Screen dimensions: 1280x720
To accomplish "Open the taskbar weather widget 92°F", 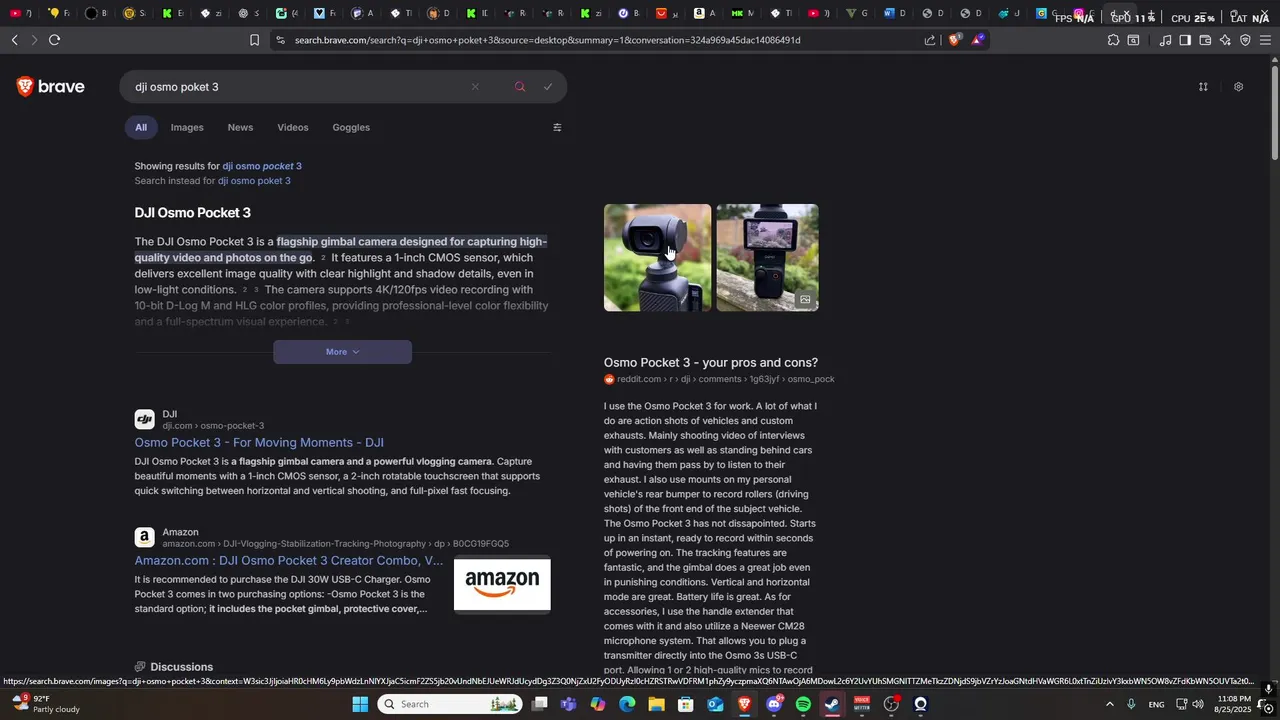I will [x=45, y=704].
